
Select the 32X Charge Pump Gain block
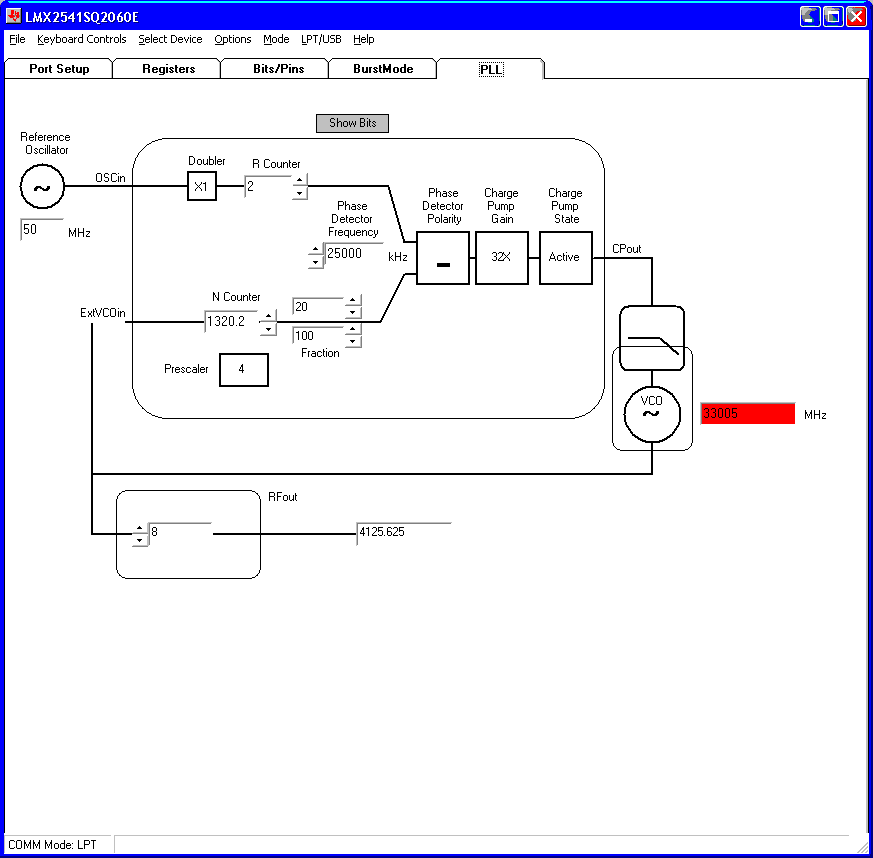pos(501,257)
